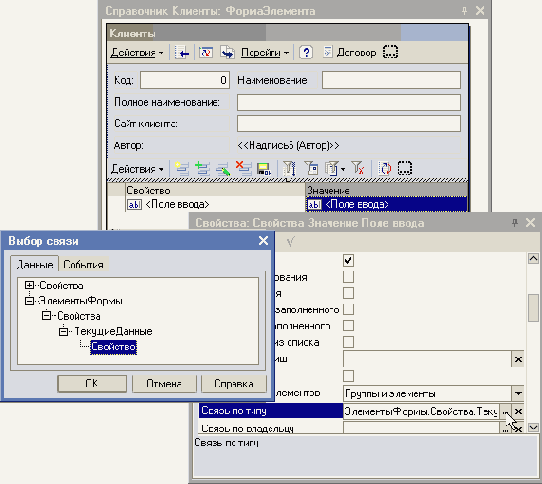Viewport: 542px width, 484px height.
Task: Click the back arrow icon in Клиенты toolbar
Action: coord(182,53)
